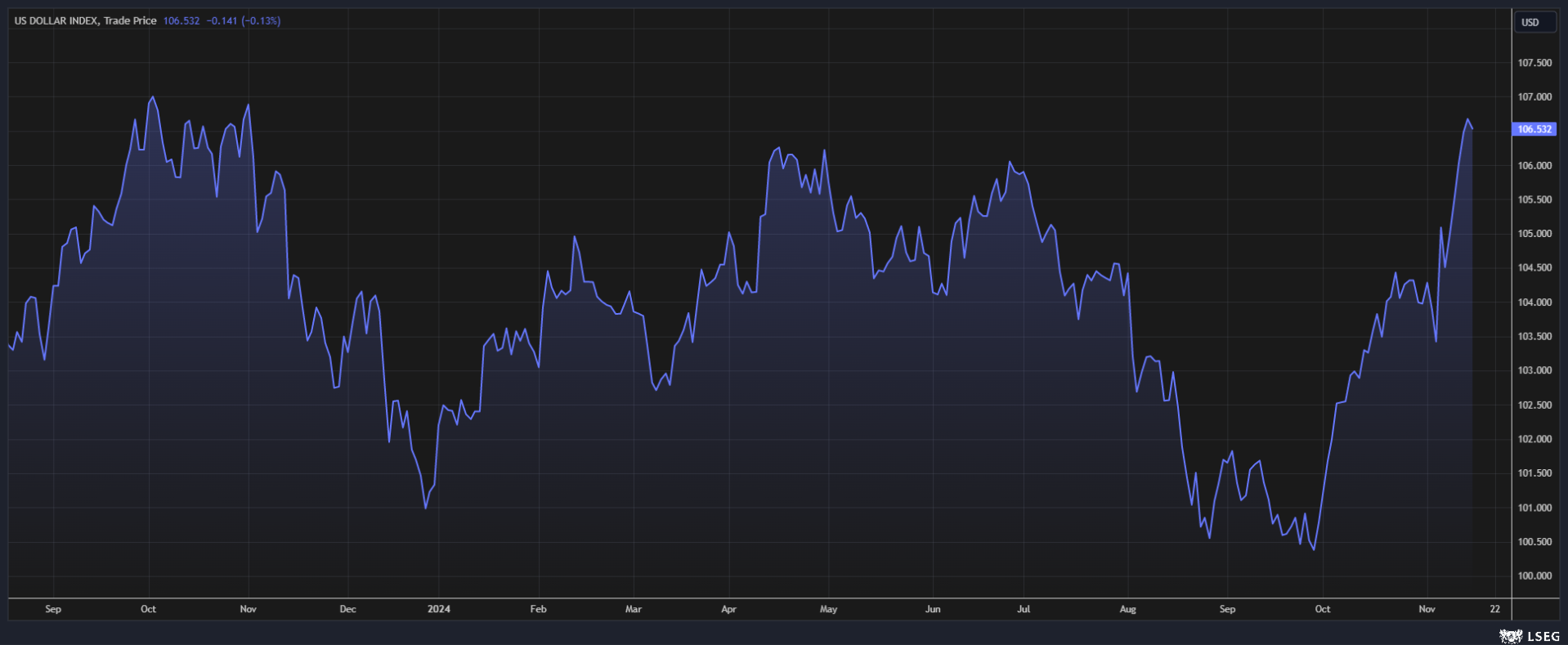Click the 106.532 trade price in the header
The height and width of the screenshot is (645, 1568).
point(181,20)
